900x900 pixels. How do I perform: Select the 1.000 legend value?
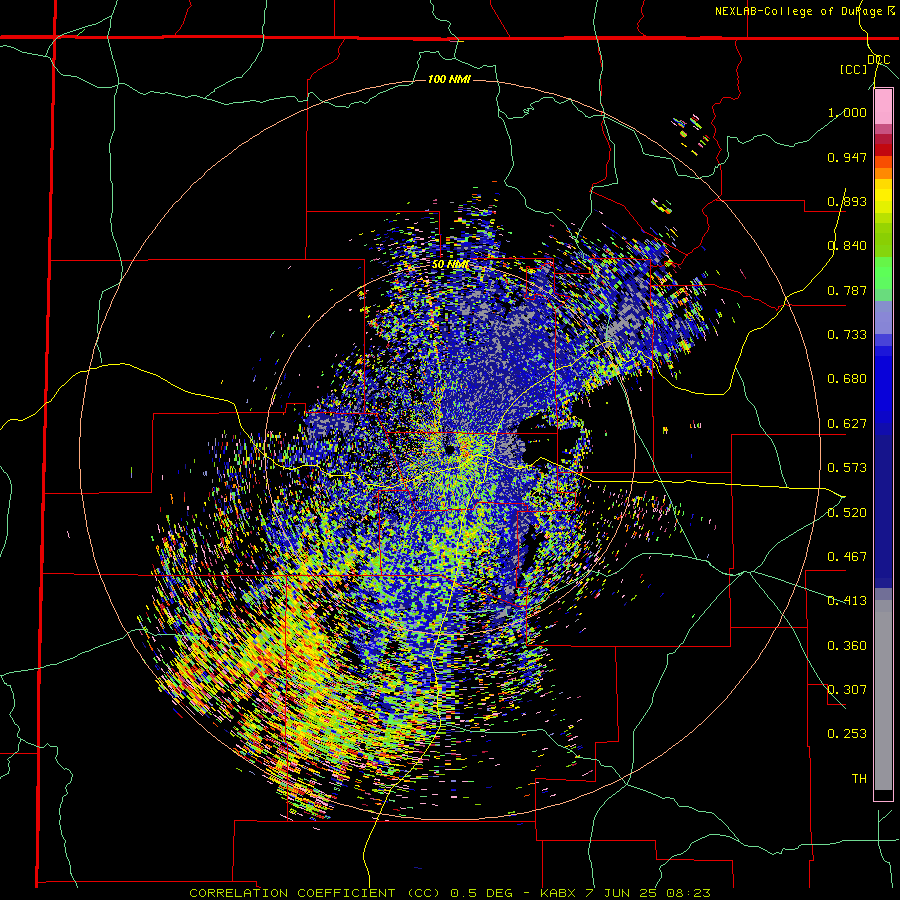tap(847, 112)
